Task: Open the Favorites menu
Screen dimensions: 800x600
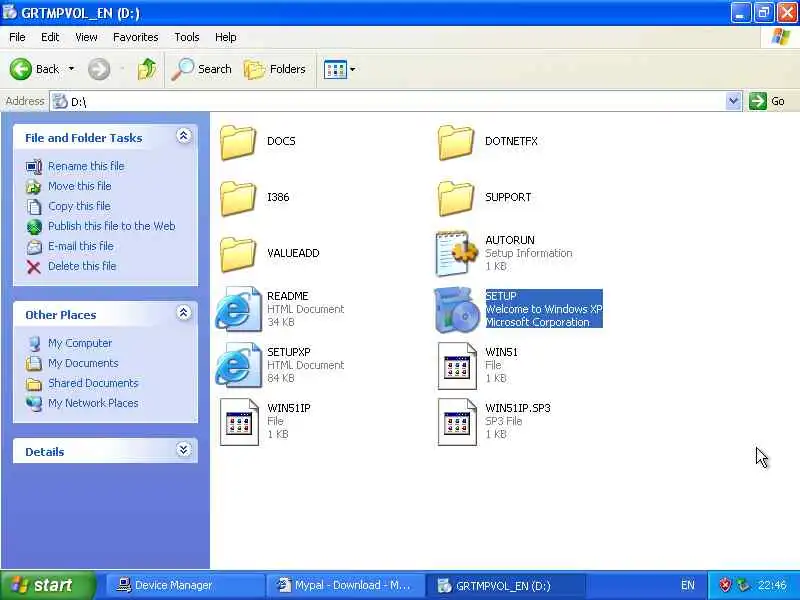Action: coord(136,37)
